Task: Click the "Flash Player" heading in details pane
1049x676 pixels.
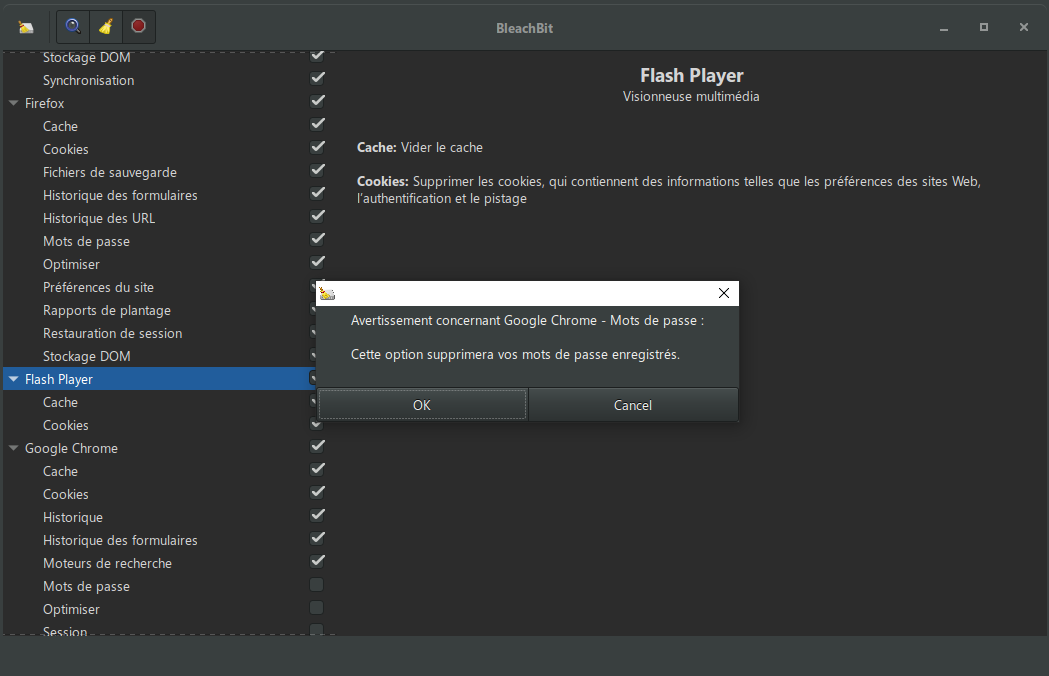Action: (x=692, y=76)
